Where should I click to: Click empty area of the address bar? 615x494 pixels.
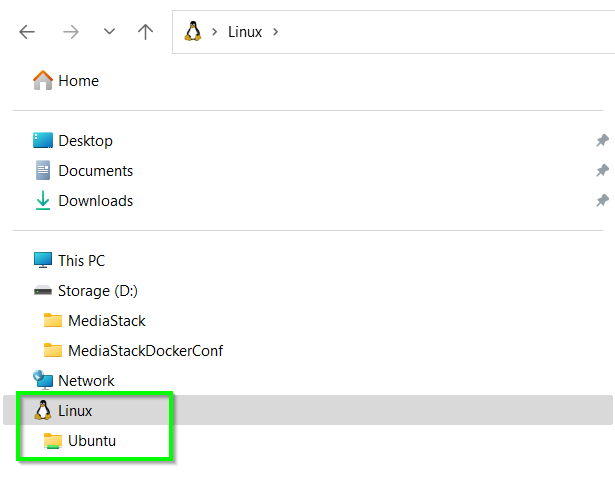click(x=450, y=32)
